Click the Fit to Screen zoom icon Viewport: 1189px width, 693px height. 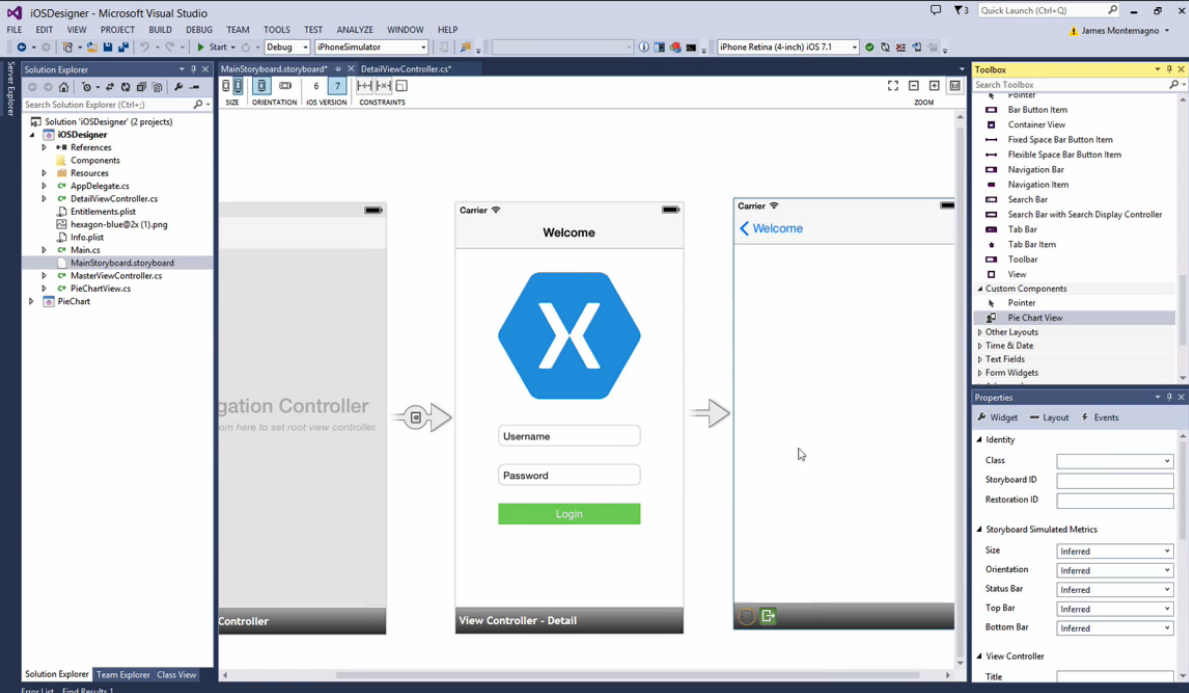893,86
